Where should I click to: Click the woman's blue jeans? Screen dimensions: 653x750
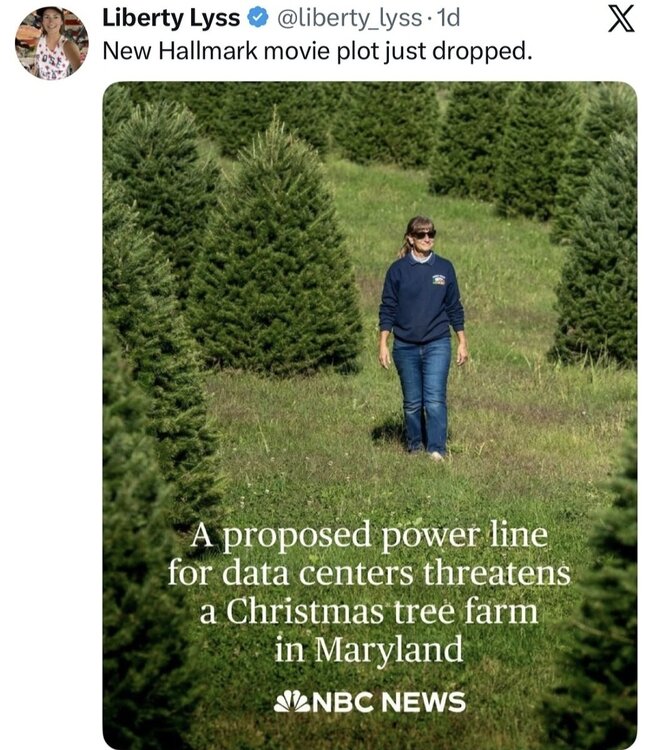tap(422, 390)
